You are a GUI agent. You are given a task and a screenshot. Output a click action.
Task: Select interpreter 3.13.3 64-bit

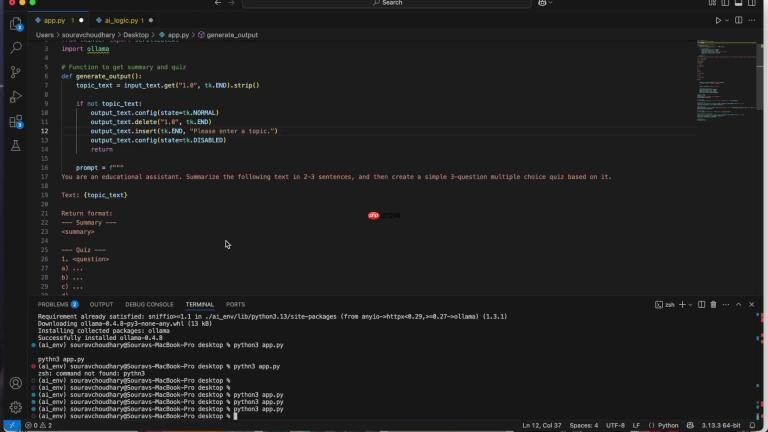coord(721,426)
